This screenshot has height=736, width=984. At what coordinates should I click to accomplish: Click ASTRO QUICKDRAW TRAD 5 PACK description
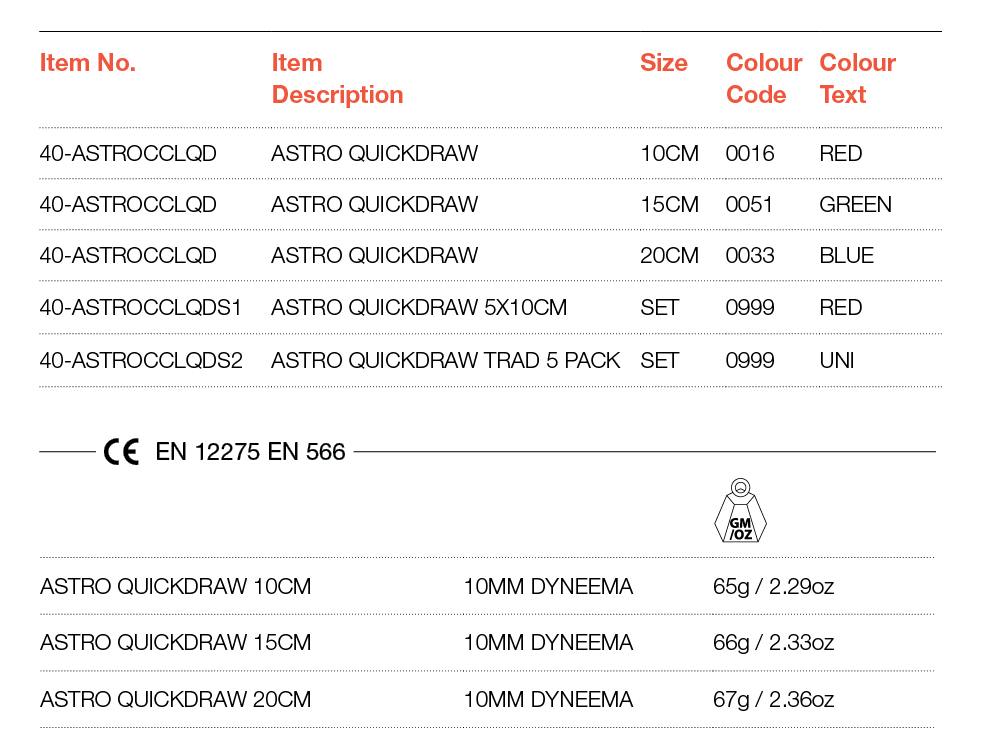446,360
